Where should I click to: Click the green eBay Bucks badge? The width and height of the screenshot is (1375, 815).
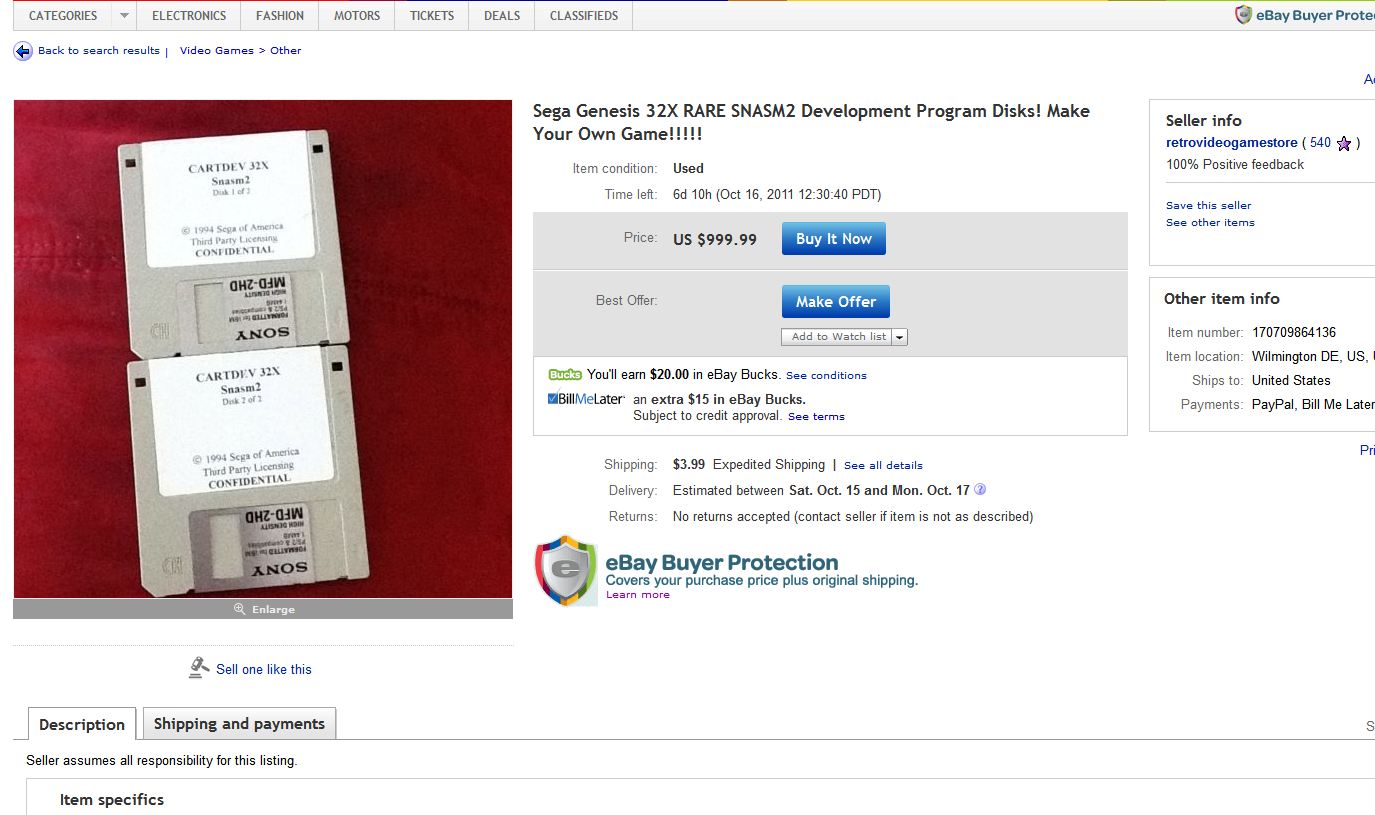tap(565, 375)
